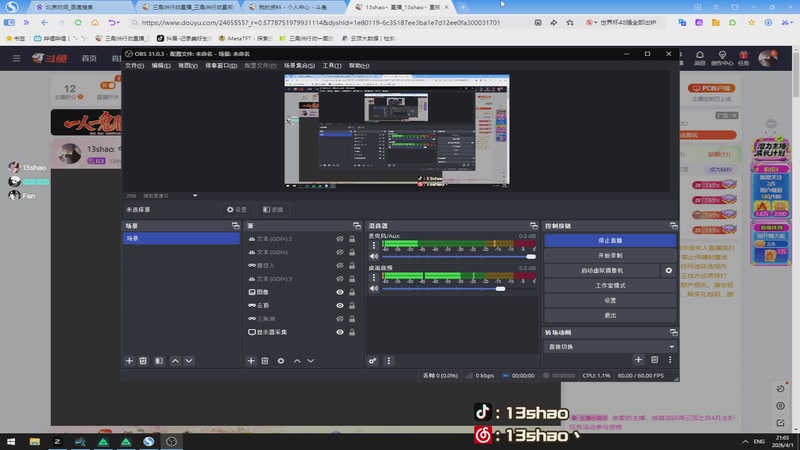Expand system tray hidden icons chevron
The image size is (800, 450).
745,441
